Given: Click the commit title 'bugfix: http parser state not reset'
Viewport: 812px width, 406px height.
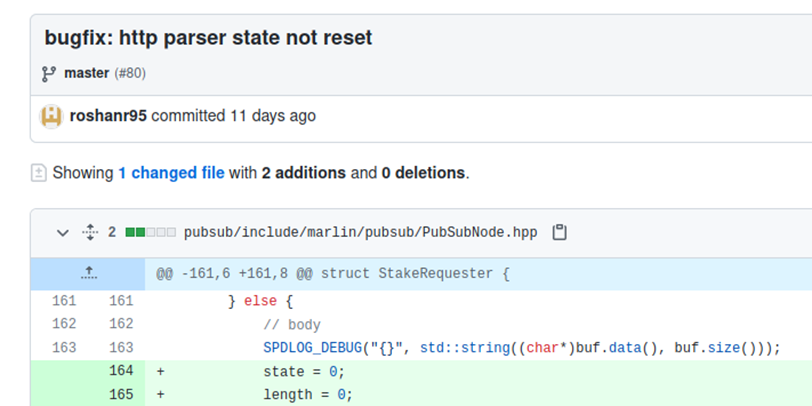Looking at the screenshot, I should tap(208, 38).
